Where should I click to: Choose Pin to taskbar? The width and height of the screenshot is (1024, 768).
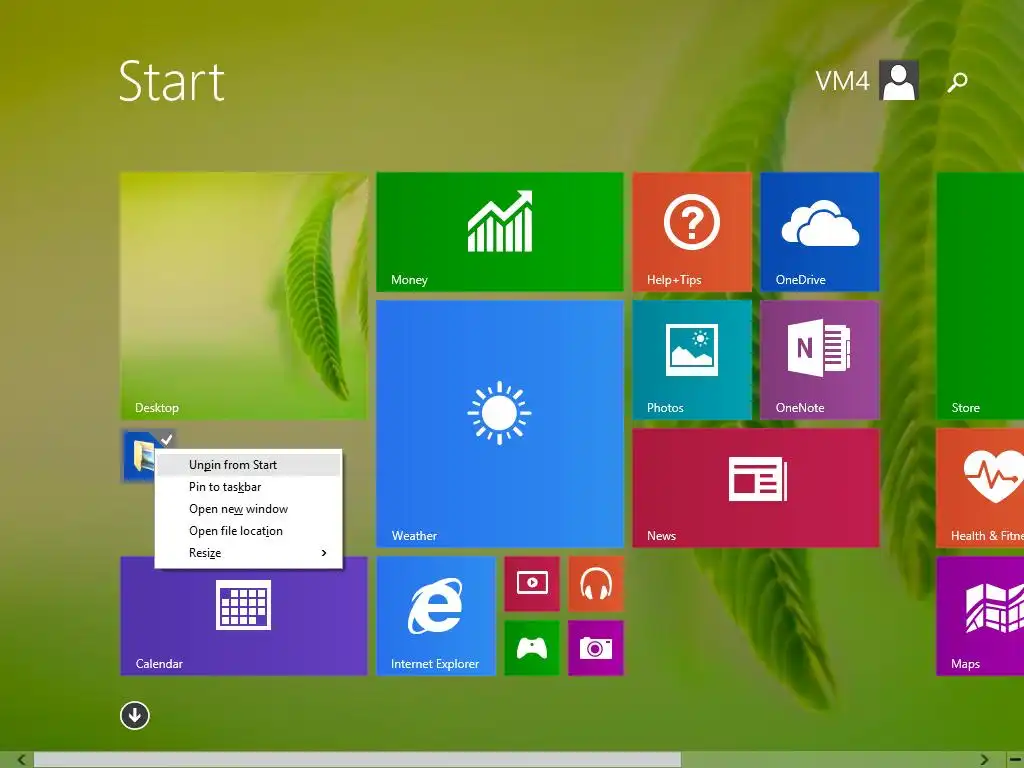pos(248,487)
